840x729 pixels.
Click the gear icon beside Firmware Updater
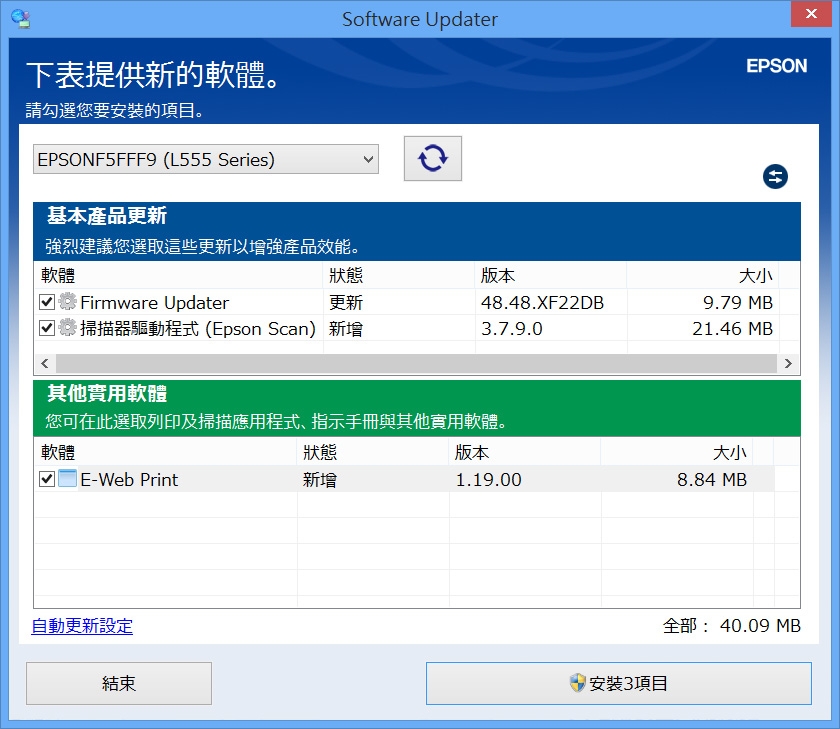coord(68,302)
